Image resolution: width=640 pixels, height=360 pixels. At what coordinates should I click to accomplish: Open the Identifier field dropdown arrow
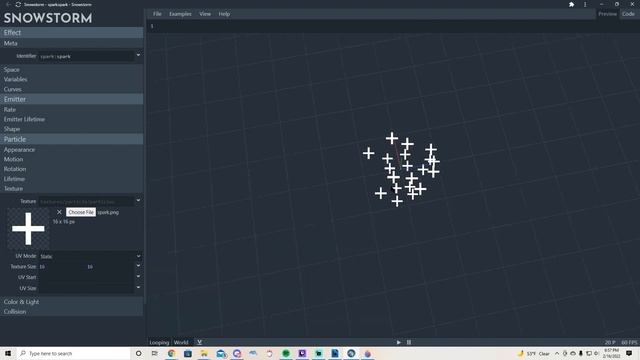pos(138,55)
